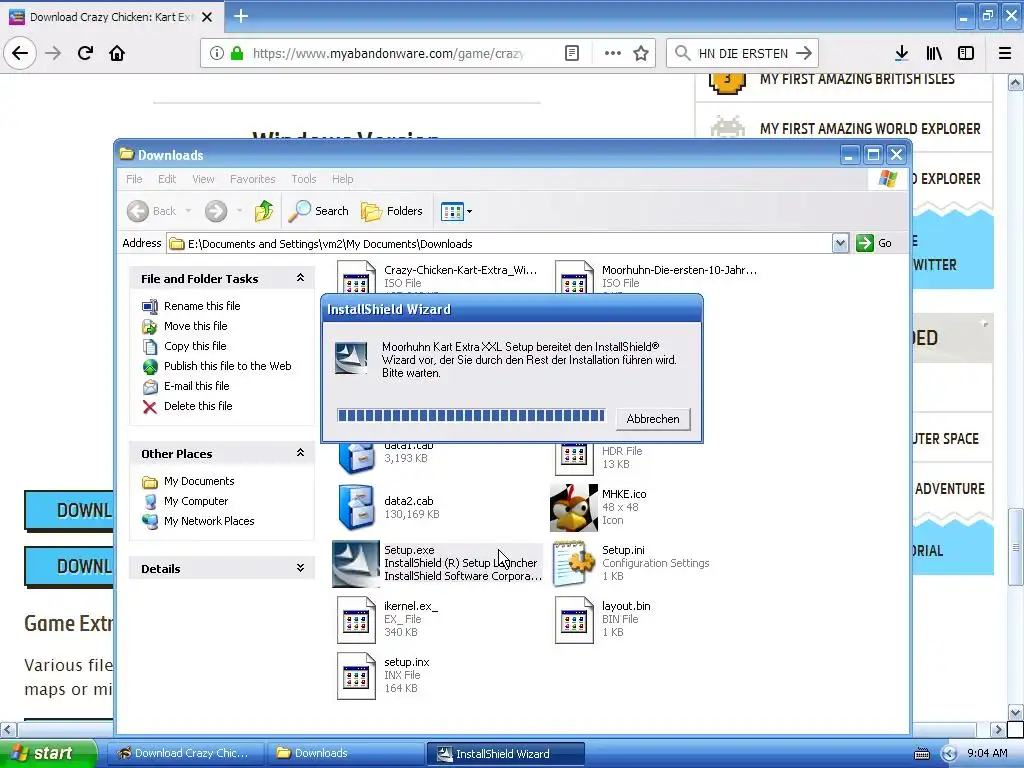The image size is (1024, 768).
Task: Open Back history dropdown arrow
Action: [188, 211]
